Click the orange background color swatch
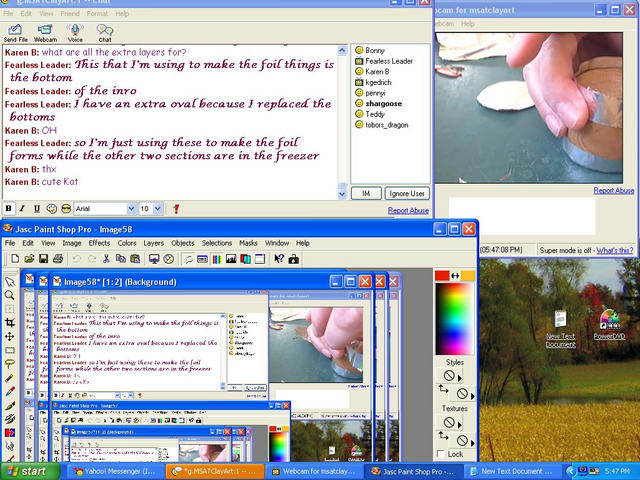Screen dimensions: 640x480 [x=468, y=276]
